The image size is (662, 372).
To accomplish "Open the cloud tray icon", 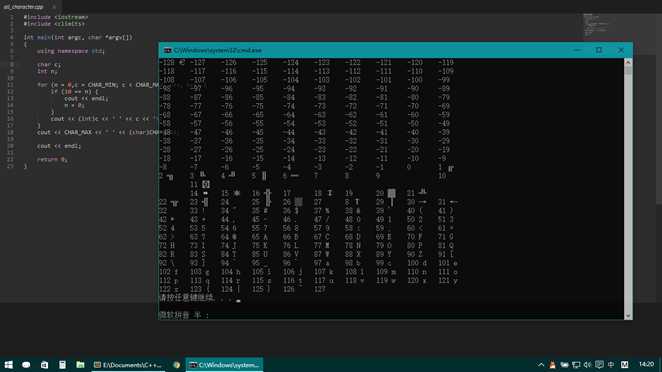I will click(x=564, y=364).
